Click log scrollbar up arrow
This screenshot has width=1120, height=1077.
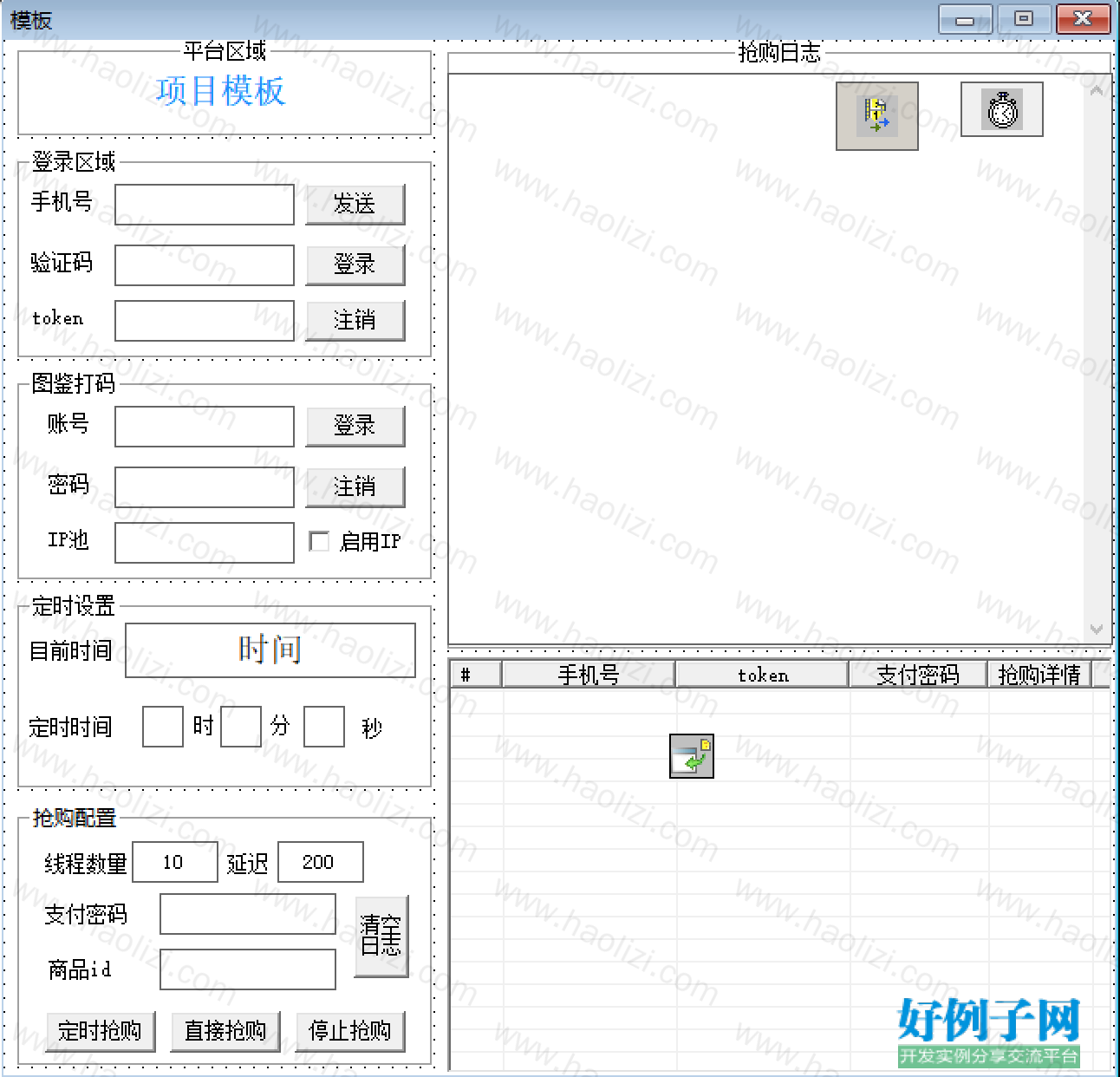click(1097, 89)
